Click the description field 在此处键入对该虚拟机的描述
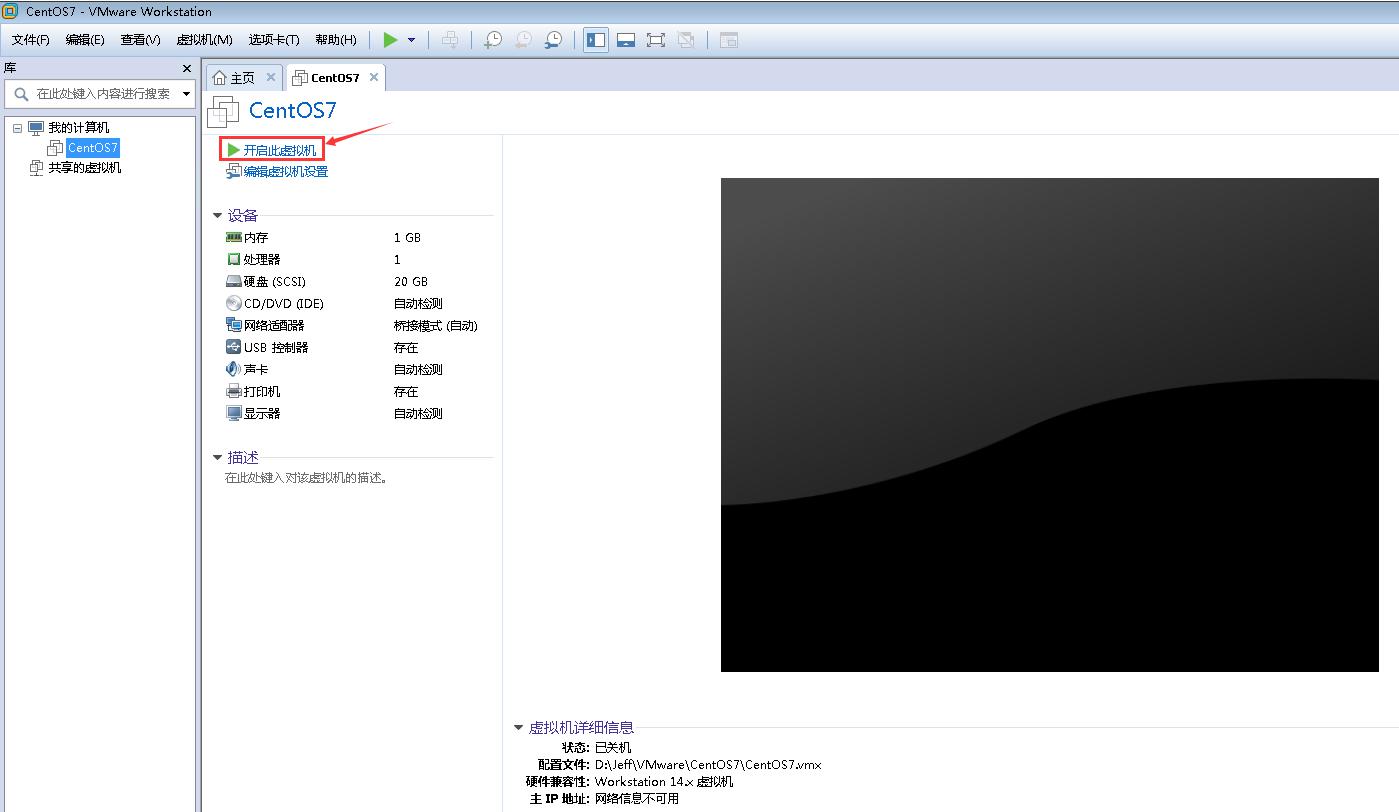1399x812 pixels. point(307,478)
